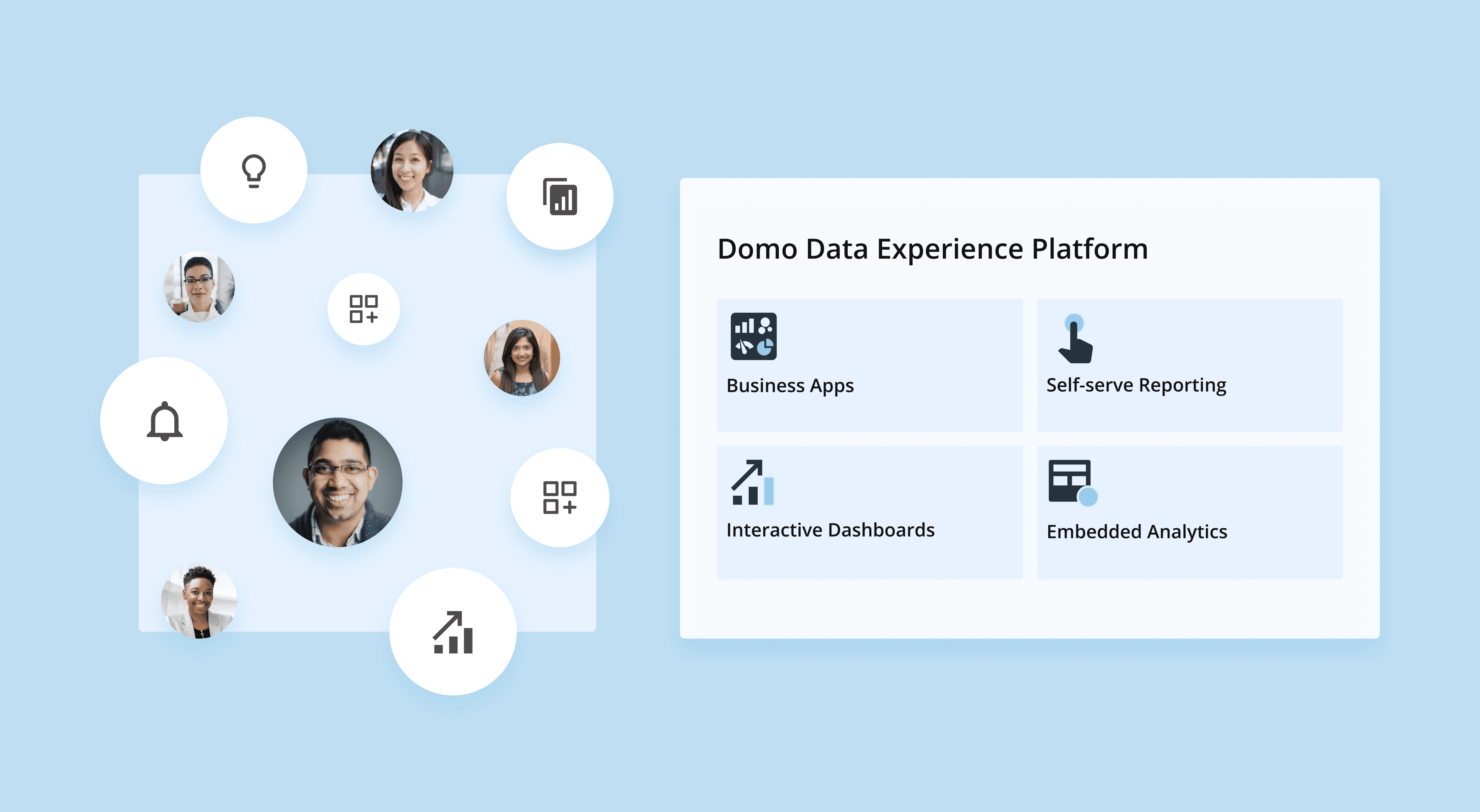The image size is (1480, 812).
Task: Click the small add-widget grid icon
Action: [x=363, y=309]
